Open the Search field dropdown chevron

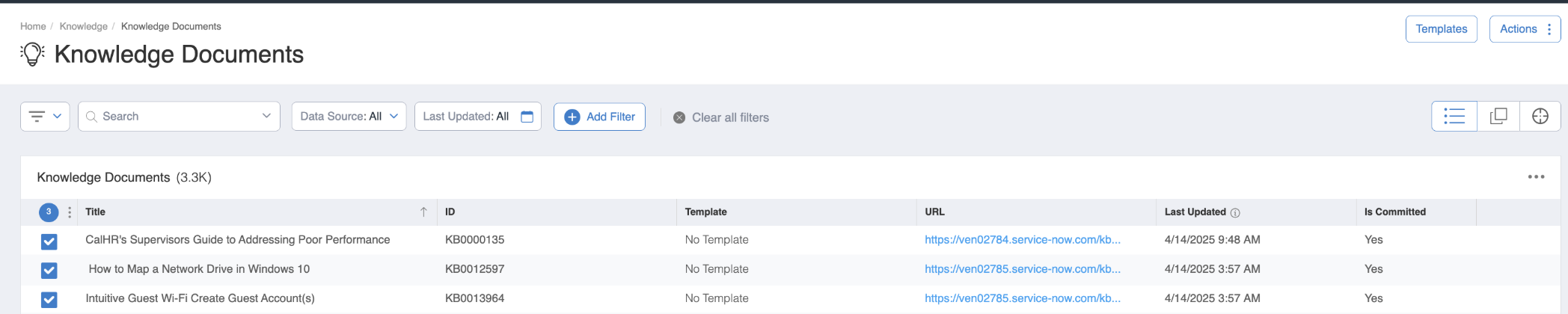(266, 116)
